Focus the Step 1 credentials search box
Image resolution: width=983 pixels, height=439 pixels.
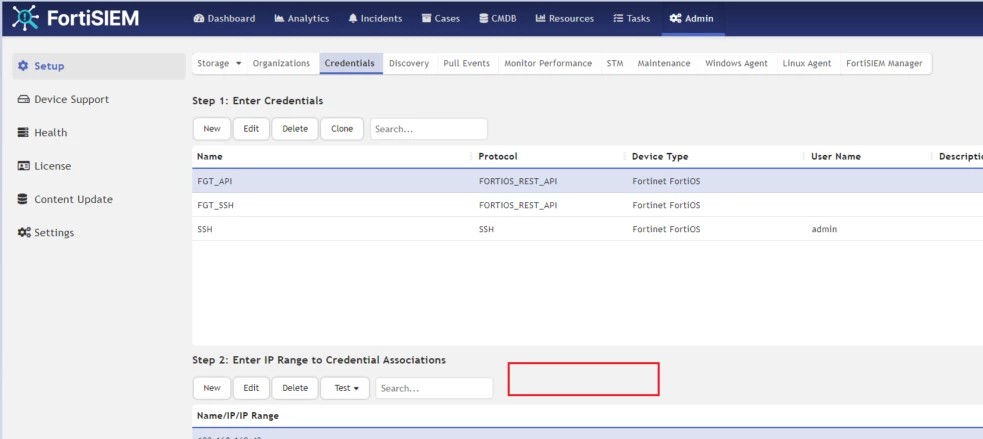pos(429,129)
